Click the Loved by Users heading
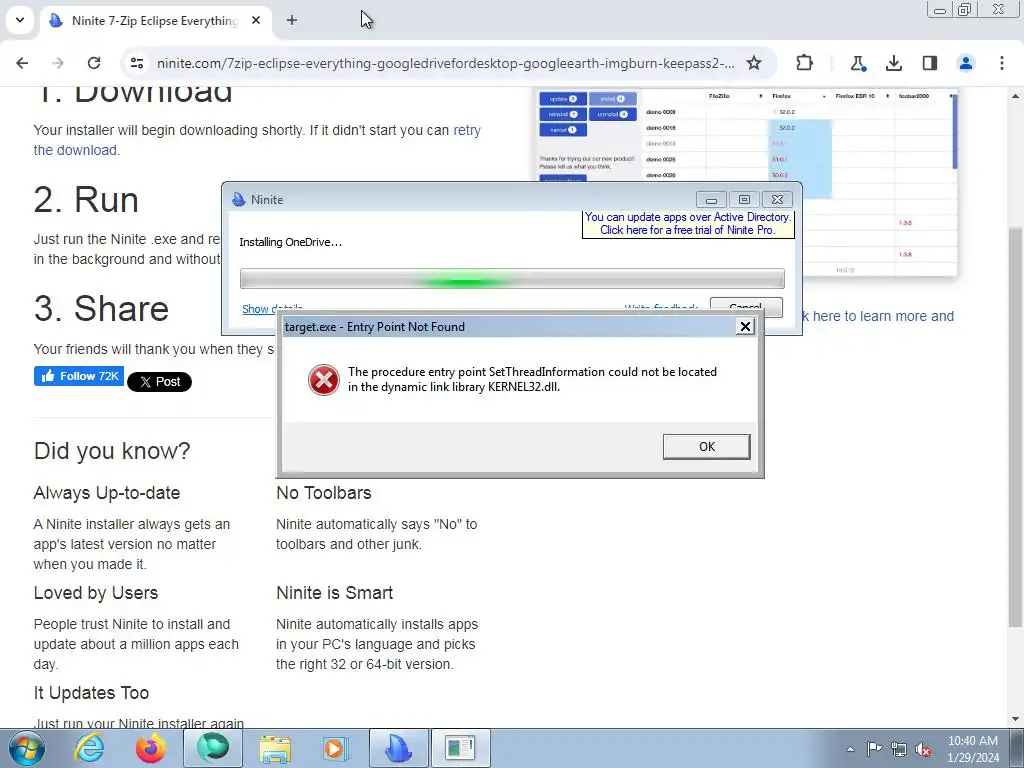 [95, 593]
